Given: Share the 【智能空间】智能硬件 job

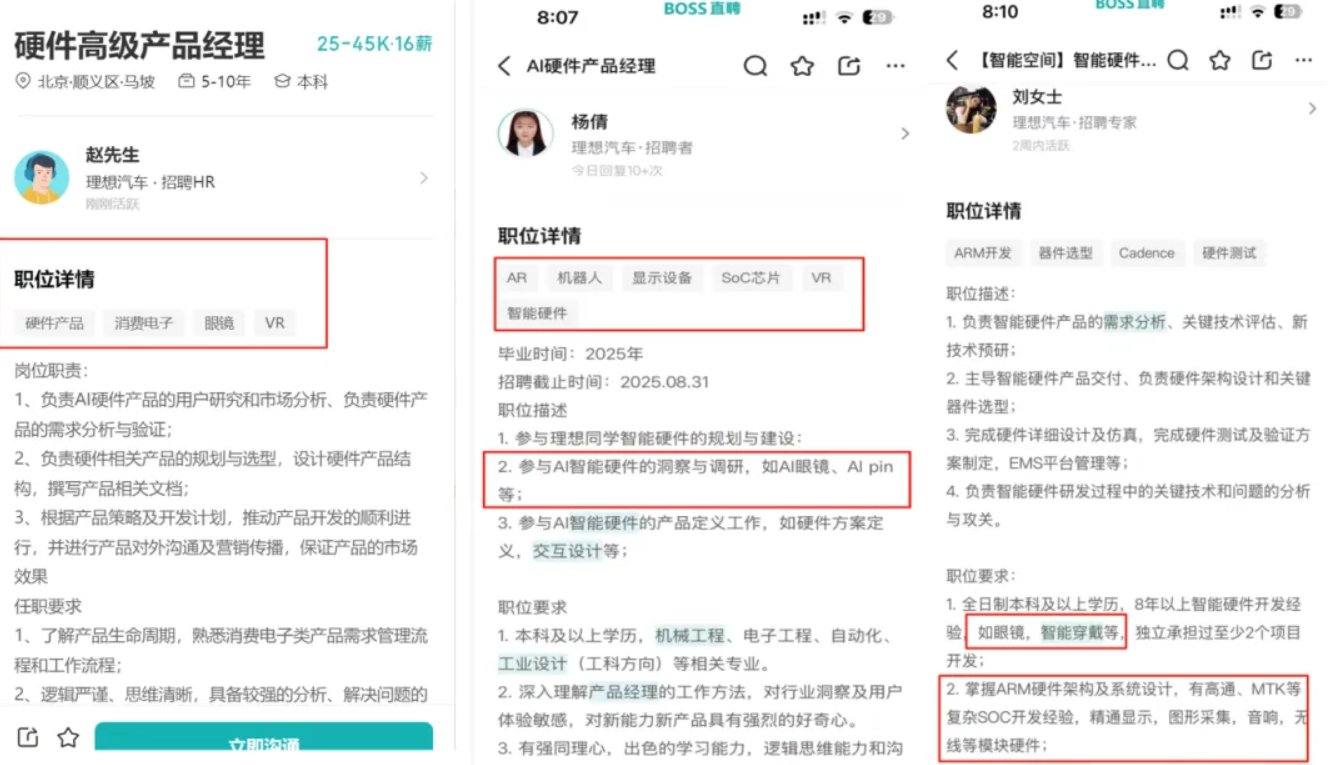Looking at the screenshot, I should [1262, 61].
